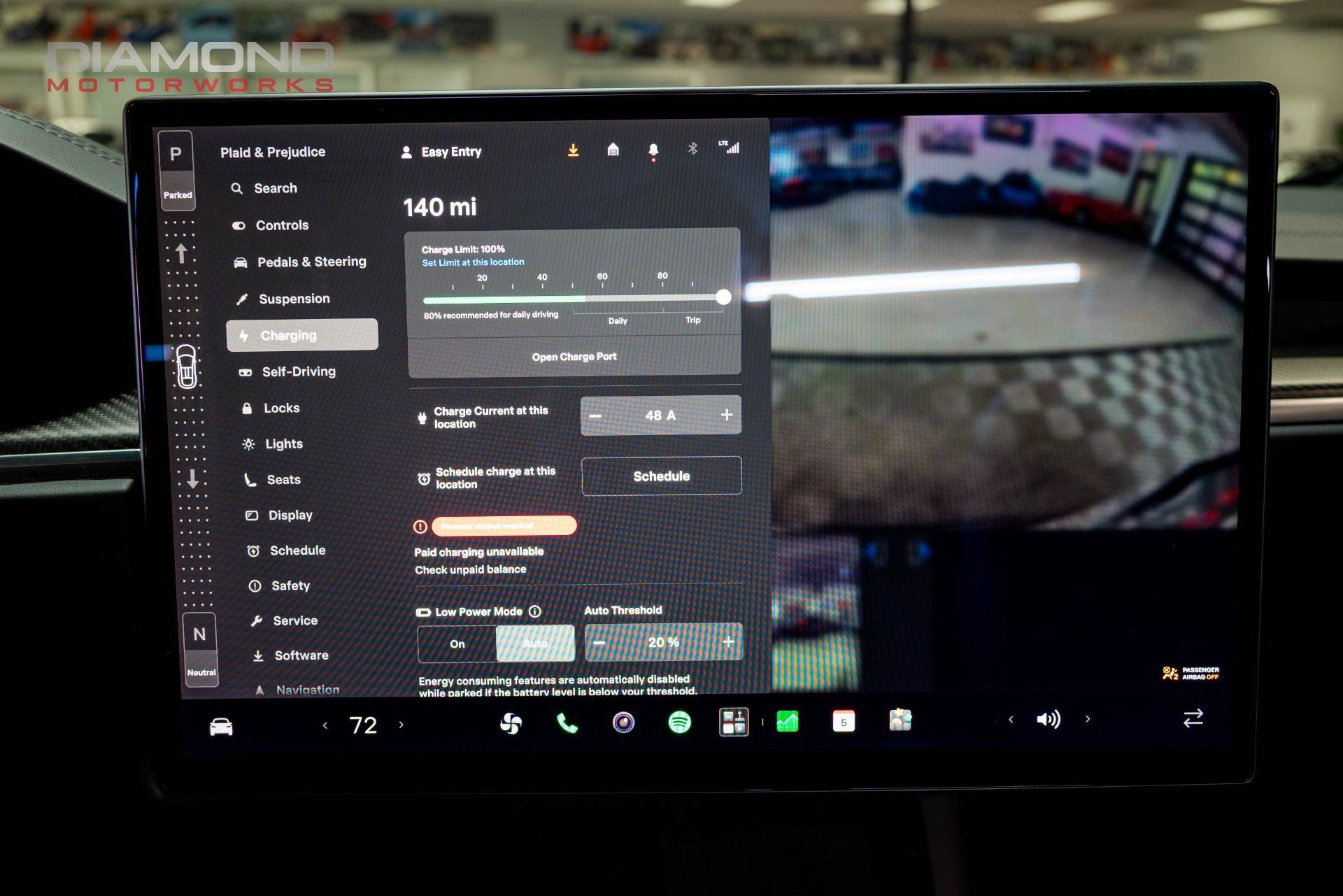Tap the 72 temperature setting
1343x896 pixels.
363,725
